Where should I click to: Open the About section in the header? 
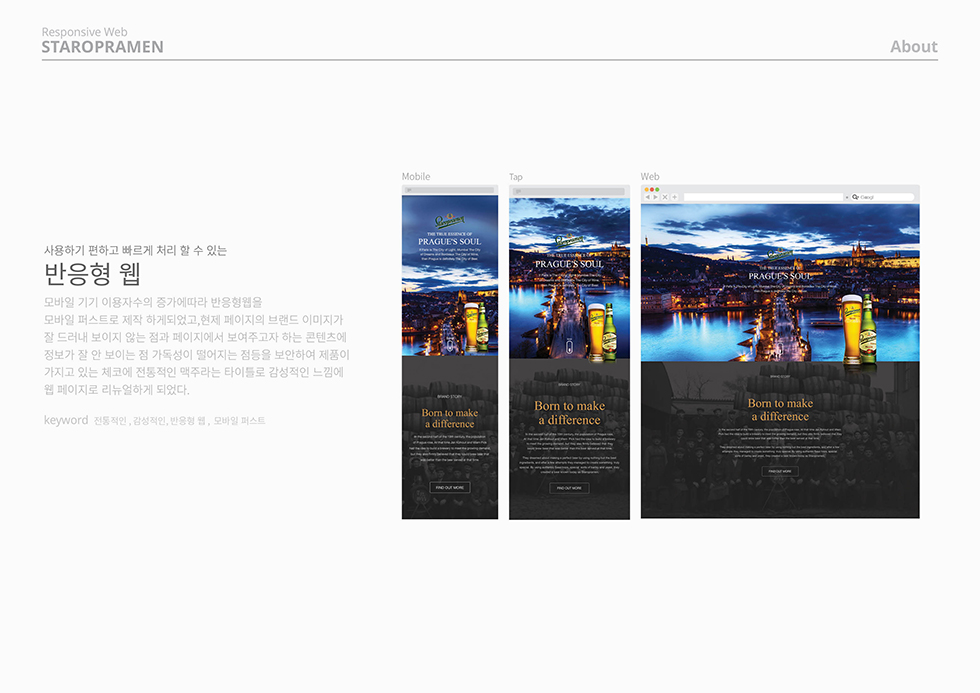913,46
